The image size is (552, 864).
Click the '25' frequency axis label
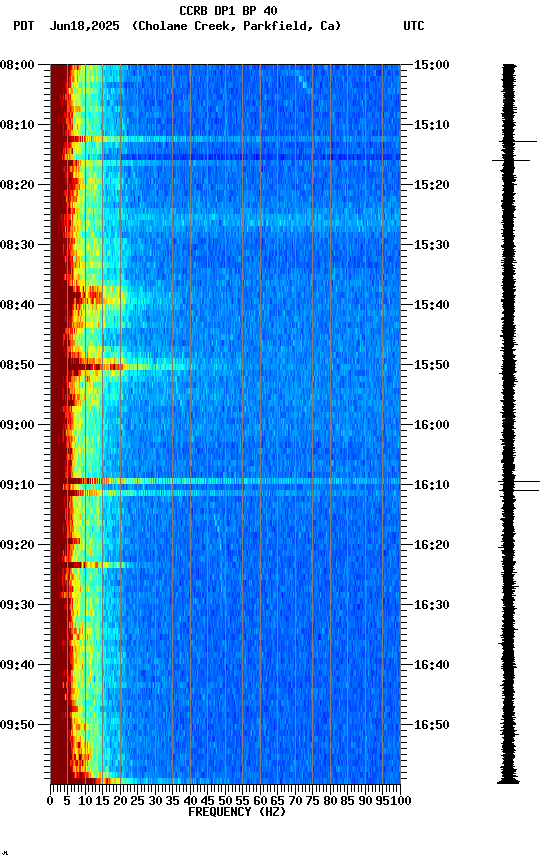coord(138,801)
